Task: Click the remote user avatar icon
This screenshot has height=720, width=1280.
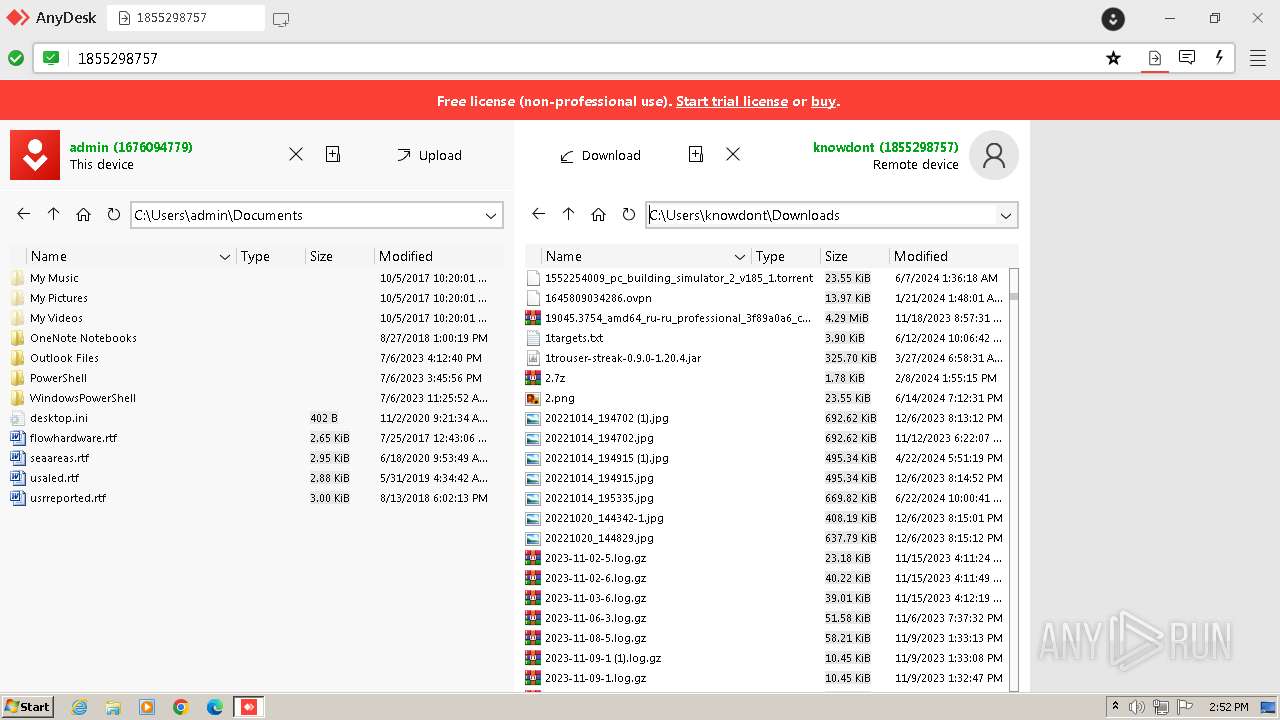Action: 994,155
